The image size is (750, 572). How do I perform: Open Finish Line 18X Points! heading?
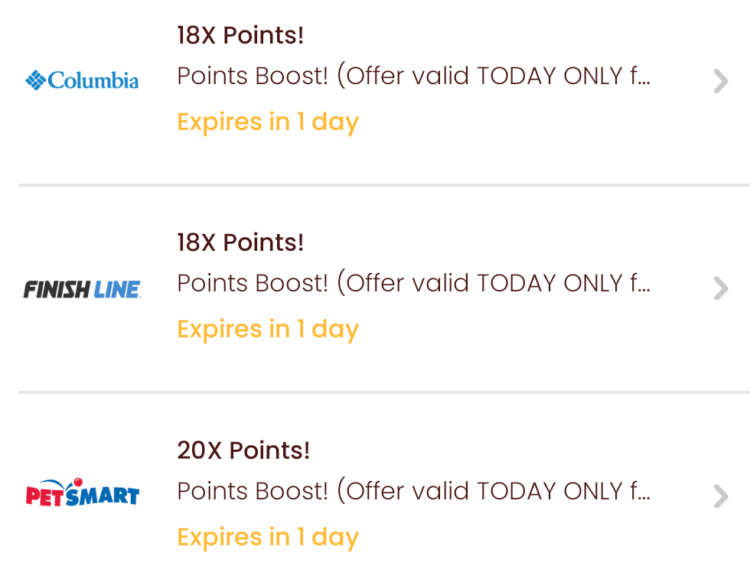[240, 242]
